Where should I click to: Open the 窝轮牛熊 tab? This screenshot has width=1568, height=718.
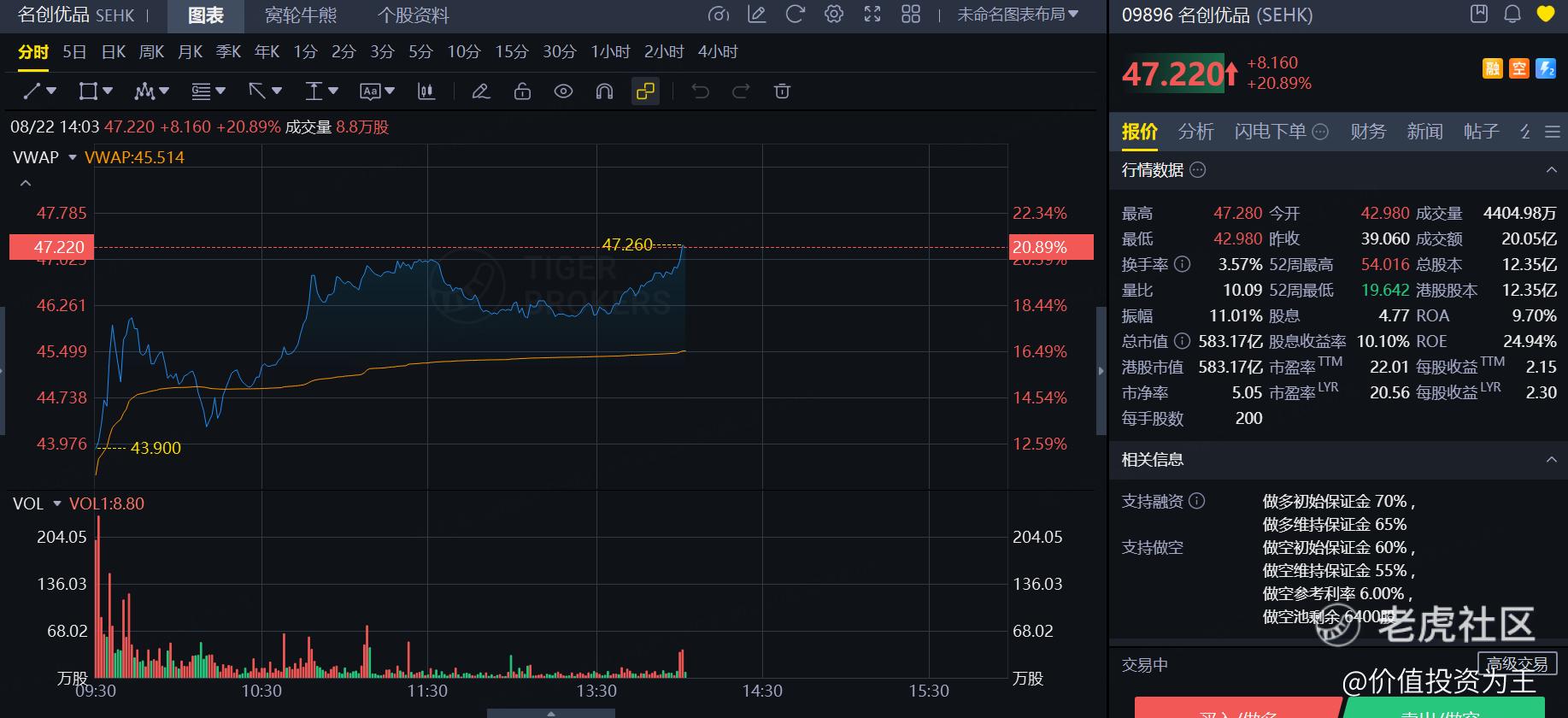coord(301,15)
